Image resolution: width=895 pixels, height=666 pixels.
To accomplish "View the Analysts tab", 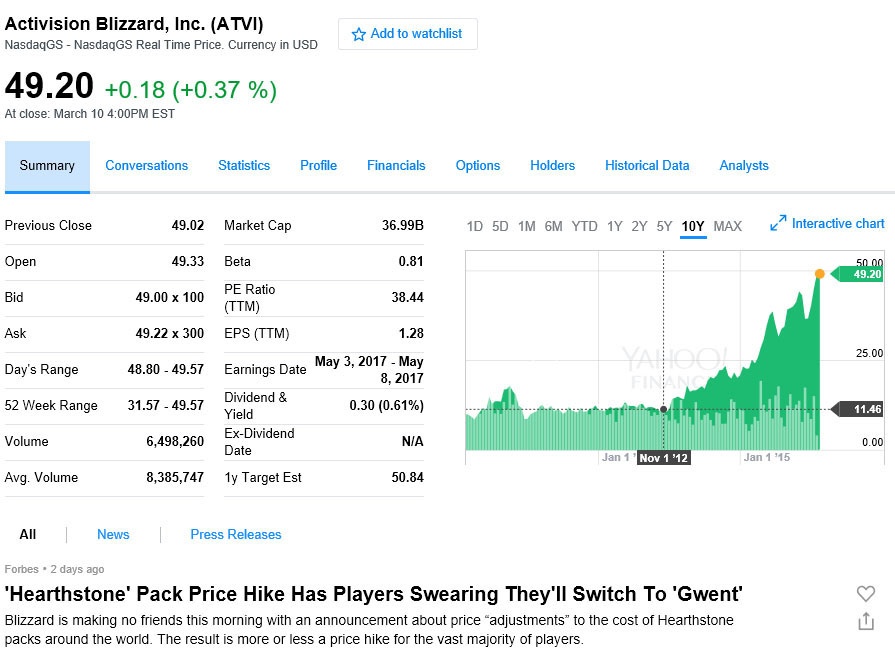I will click(x=744, y=166).
